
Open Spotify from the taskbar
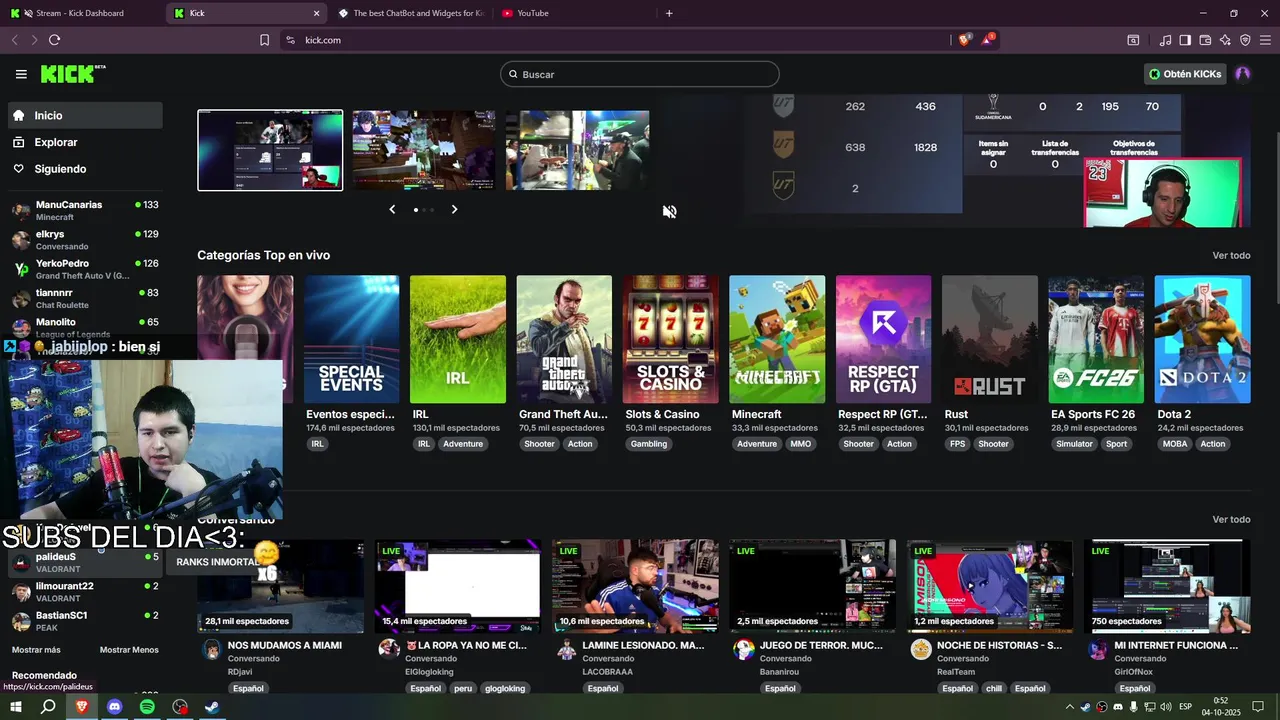[147, 706]
